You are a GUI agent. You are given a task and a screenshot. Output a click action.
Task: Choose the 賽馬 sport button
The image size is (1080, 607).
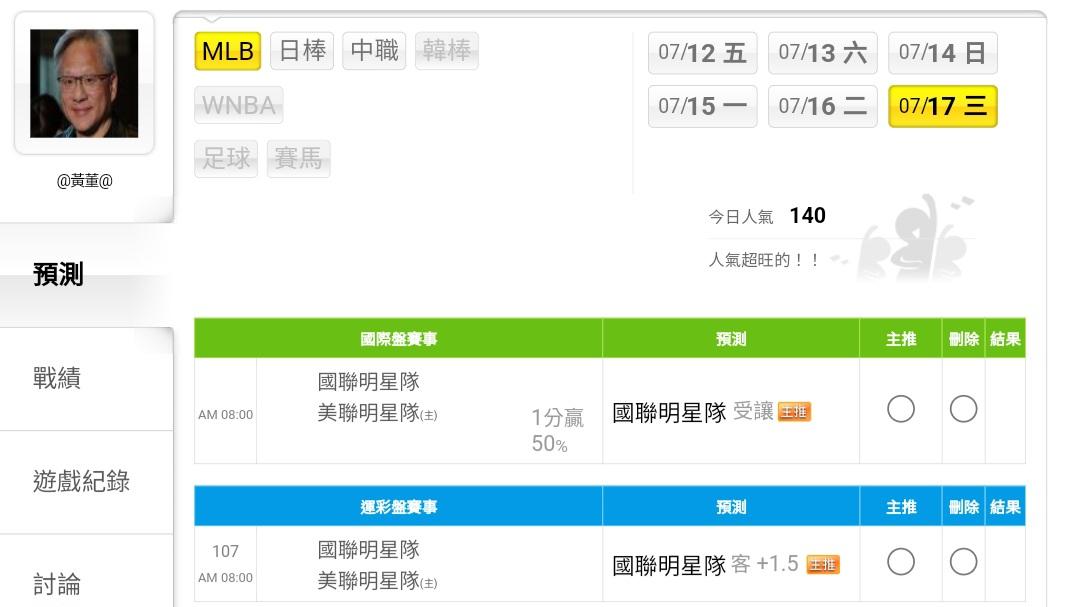click(x=298, y=158)
